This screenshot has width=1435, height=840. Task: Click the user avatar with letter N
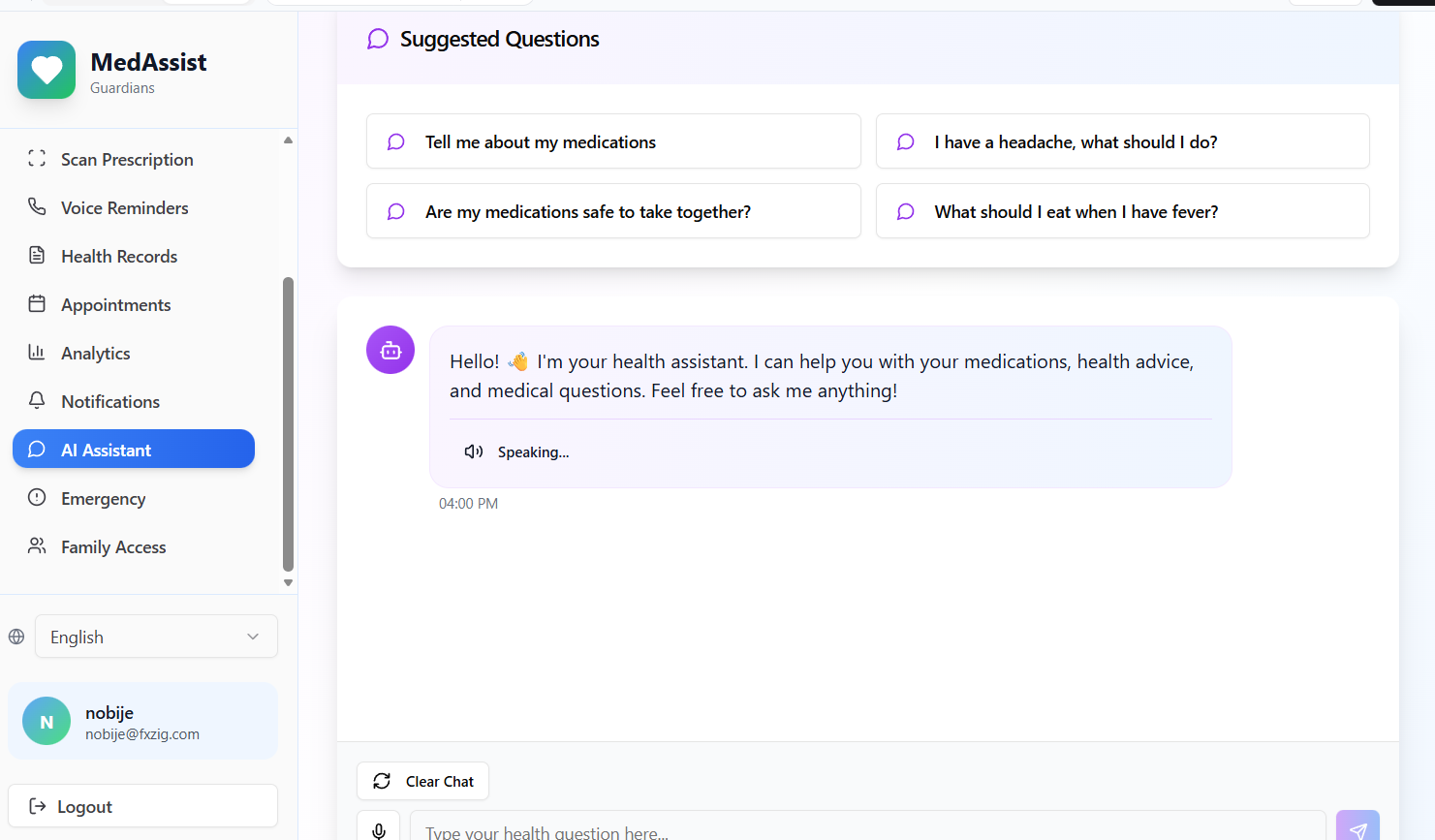[x=47, y=722]
